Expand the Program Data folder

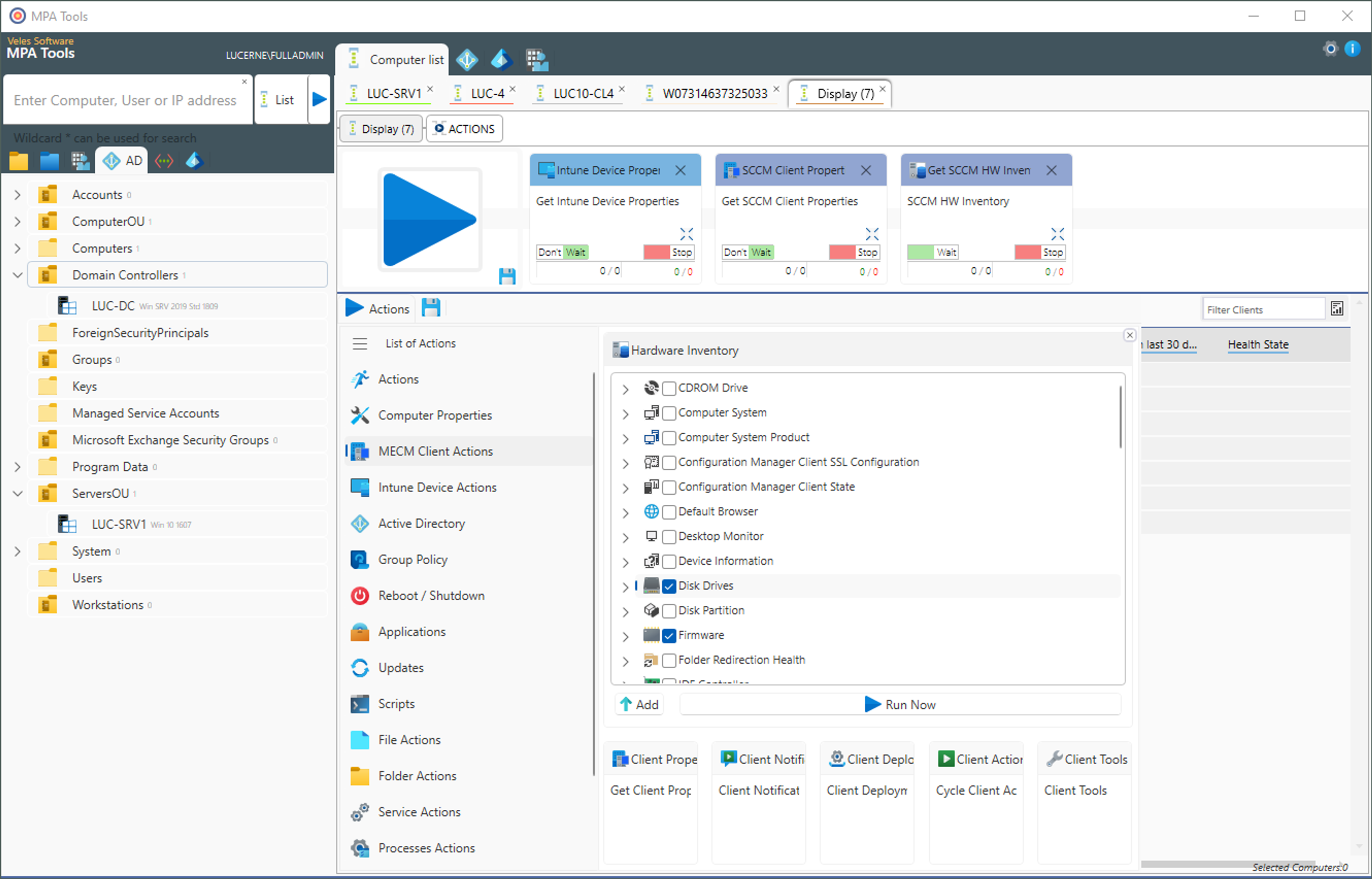17,467
